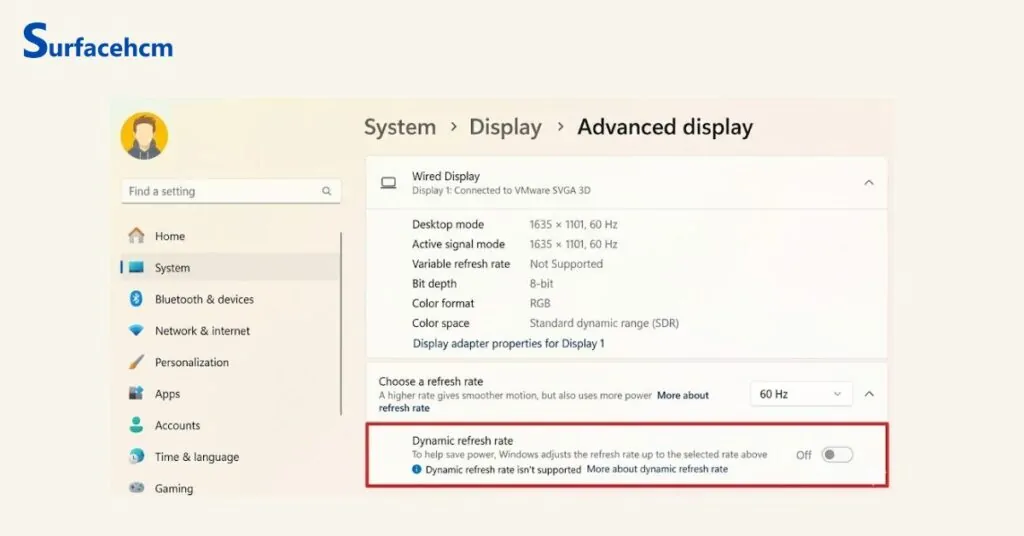Toggle the Dynamic refresh rate switch
The image size is (1024, 536).
pos(837,455)
